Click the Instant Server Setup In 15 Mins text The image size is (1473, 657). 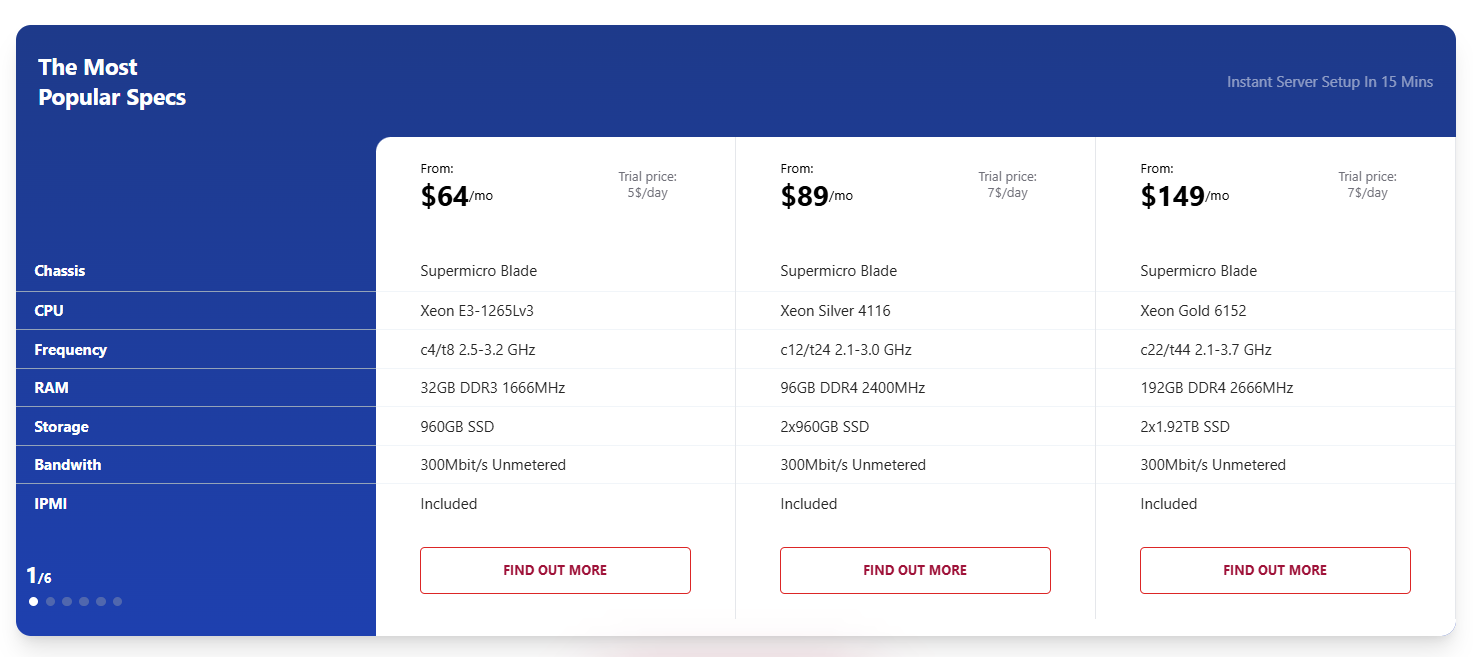click(1329, 81)
